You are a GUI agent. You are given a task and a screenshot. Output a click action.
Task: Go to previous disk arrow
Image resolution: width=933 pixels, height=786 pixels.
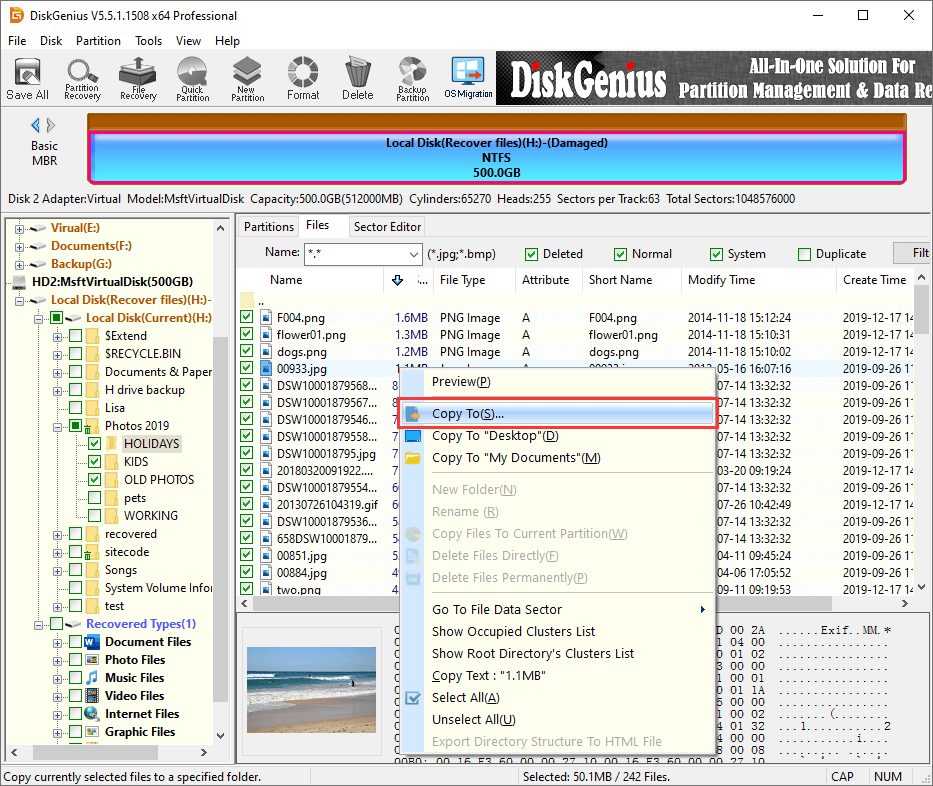[x=36, y=125]
